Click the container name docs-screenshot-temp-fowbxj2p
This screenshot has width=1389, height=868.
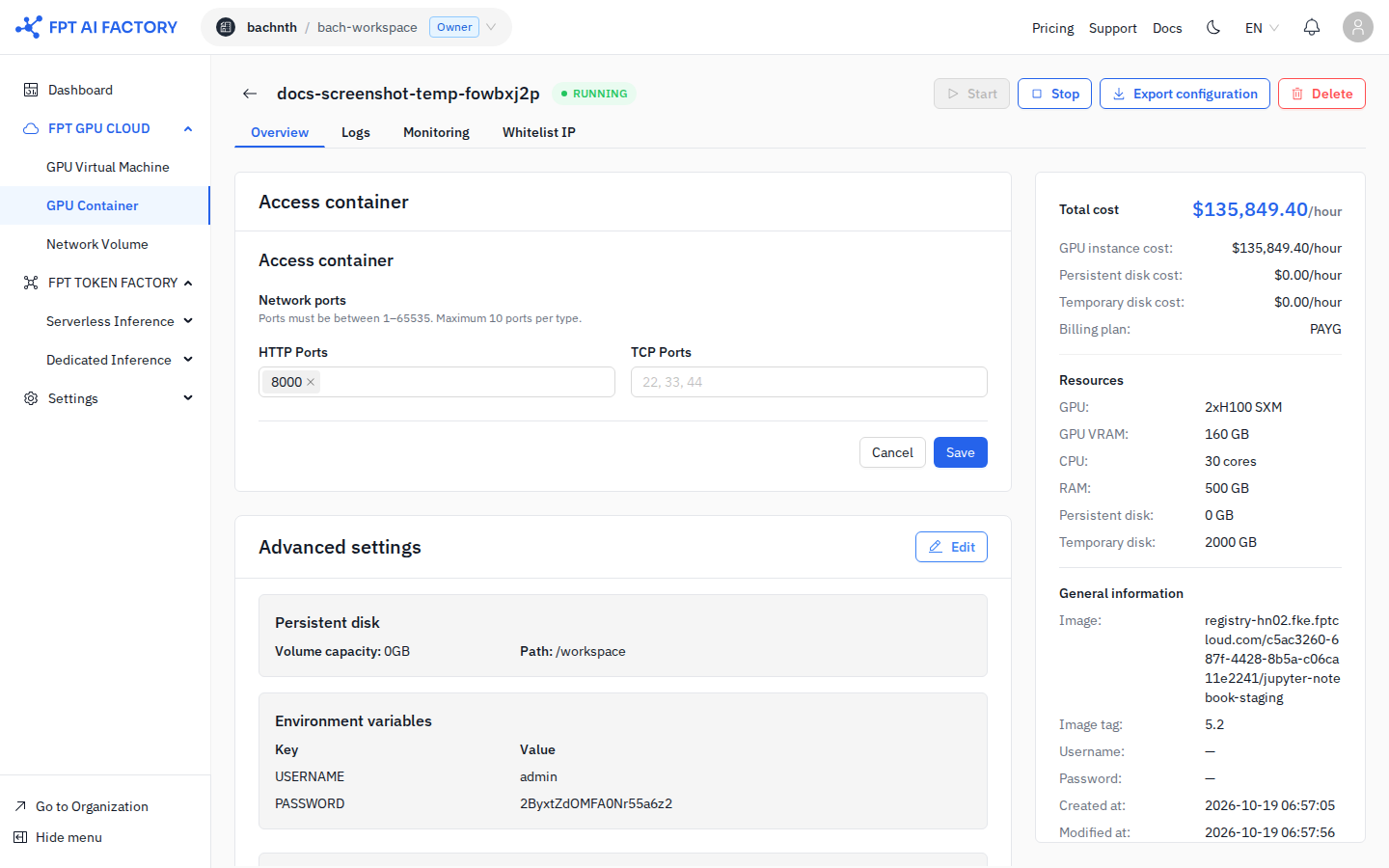(408, 94)
